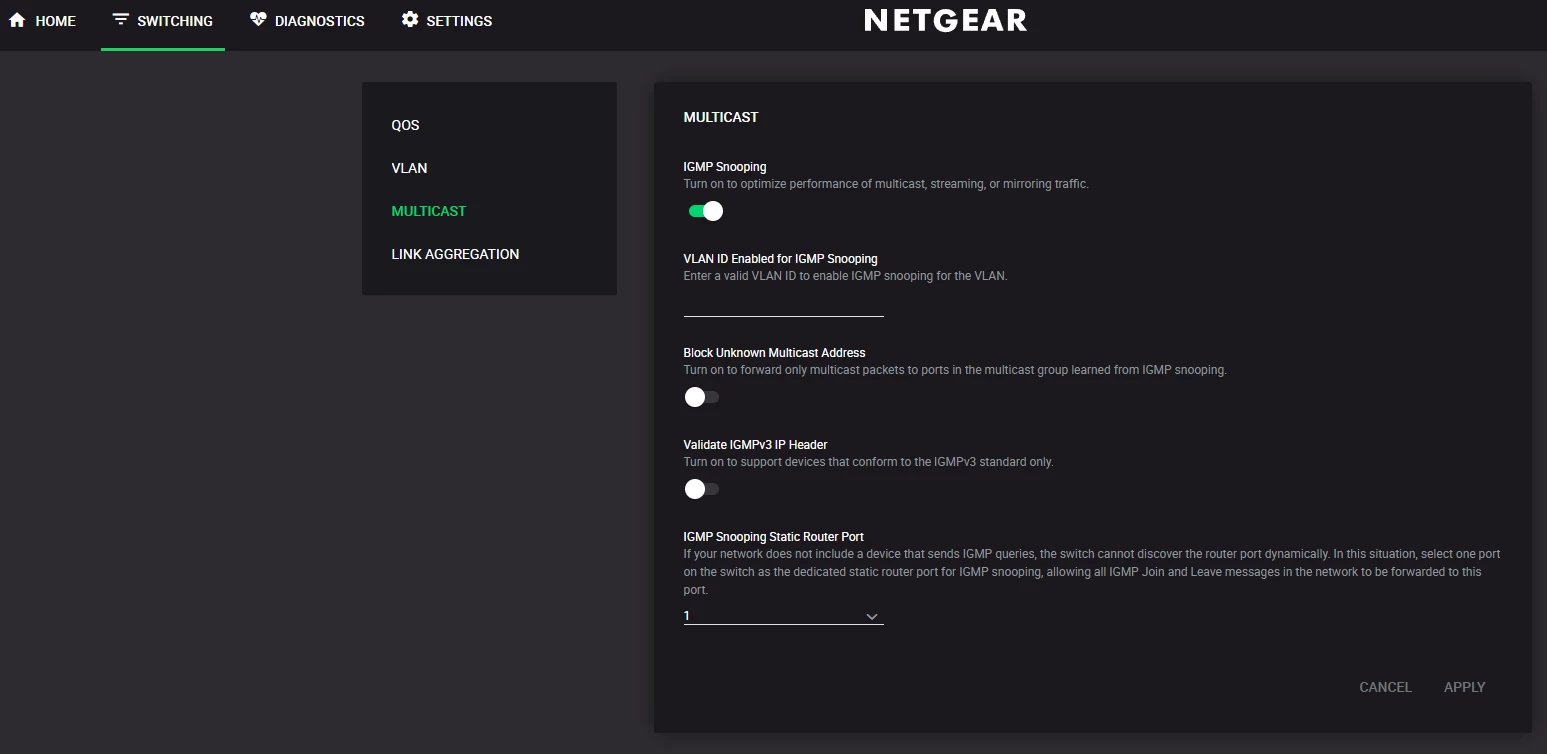The width and height of the screenshot is (1547, 754).
Task: Click the Diagnostics heartbeat icon
Action: click(x=258, y=20)
